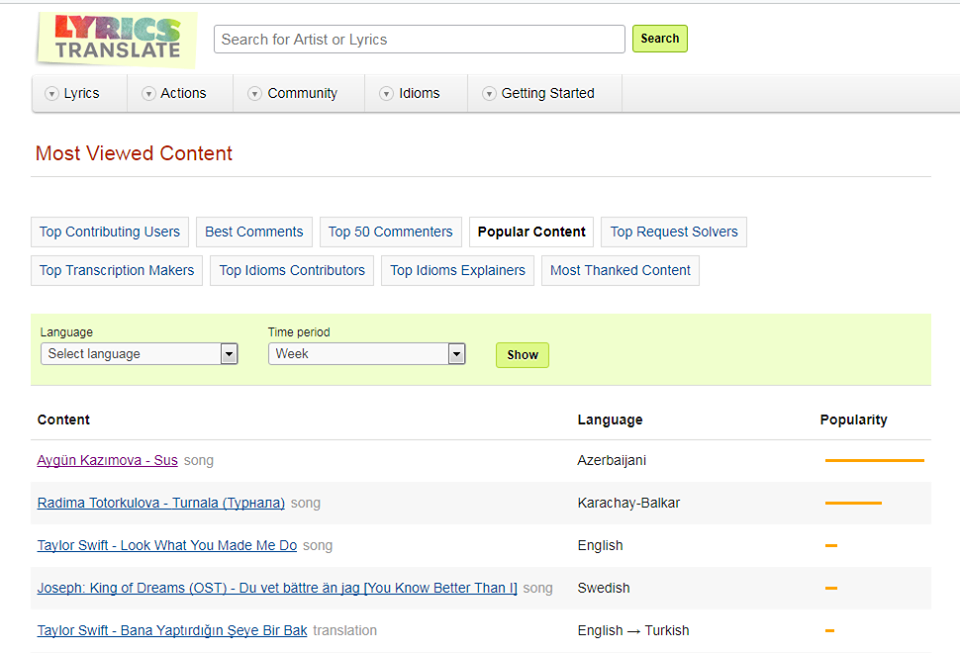The height and width of the screenshot is (653, 960).
Task: Click the arrow icon beside Getting Started
Action: [489, 94]
